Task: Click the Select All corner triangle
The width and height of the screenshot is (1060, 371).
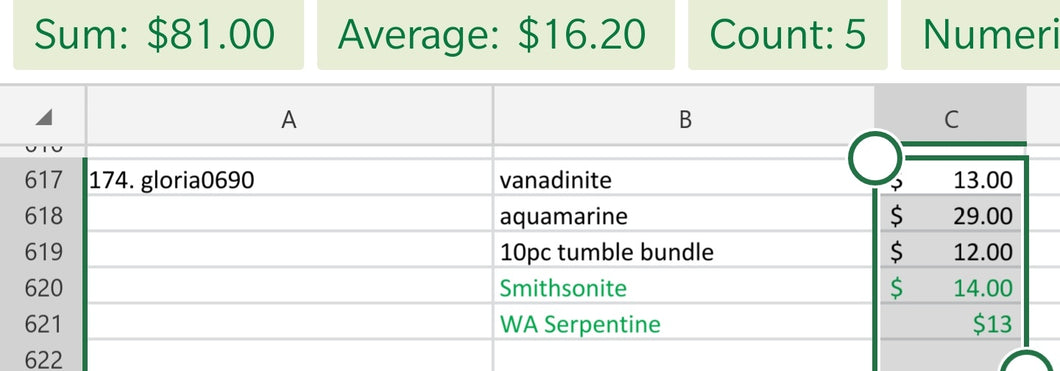Action: (43, 118)
